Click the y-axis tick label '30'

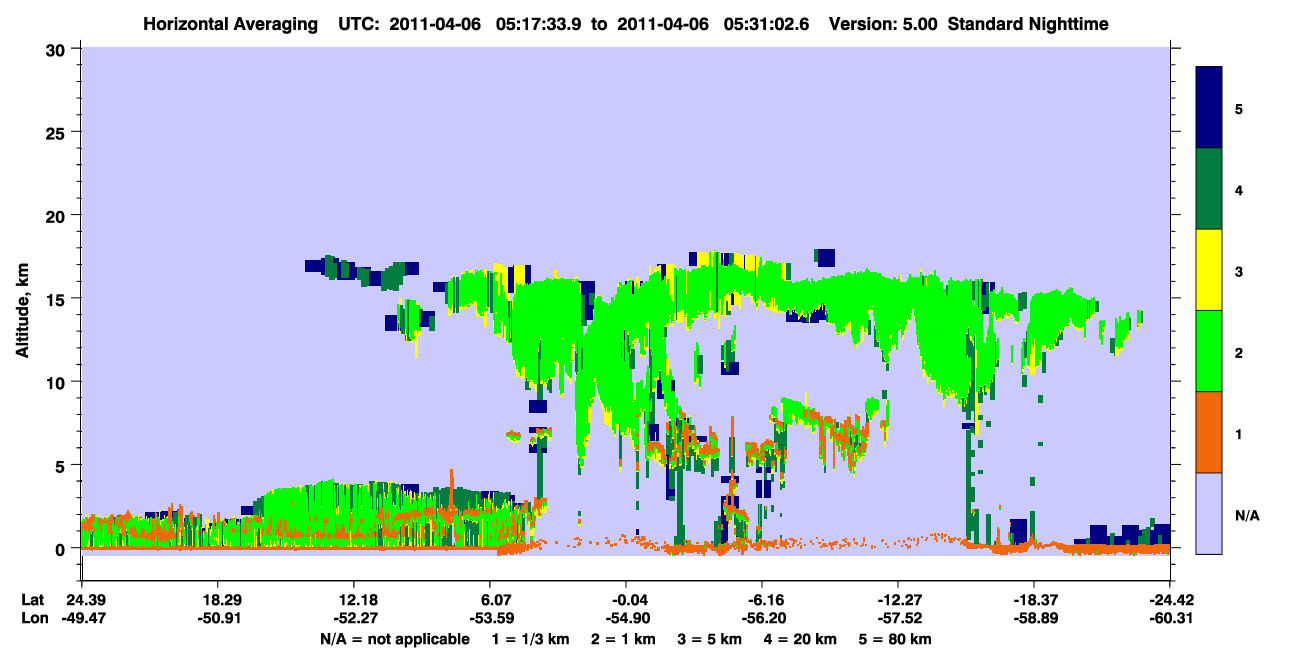(58, 49)
